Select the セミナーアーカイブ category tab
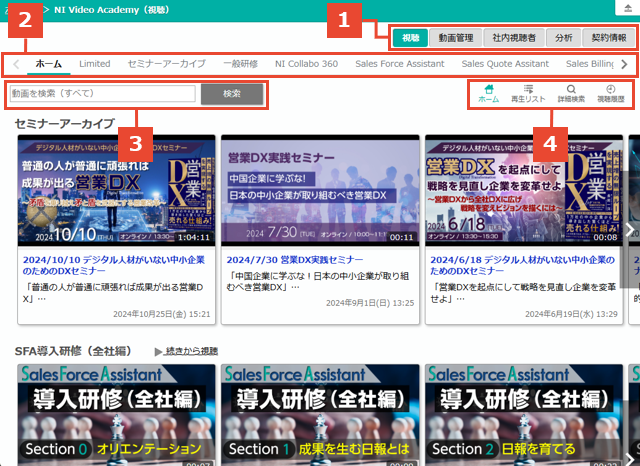 pyautogui.click(x=167, y=64)
